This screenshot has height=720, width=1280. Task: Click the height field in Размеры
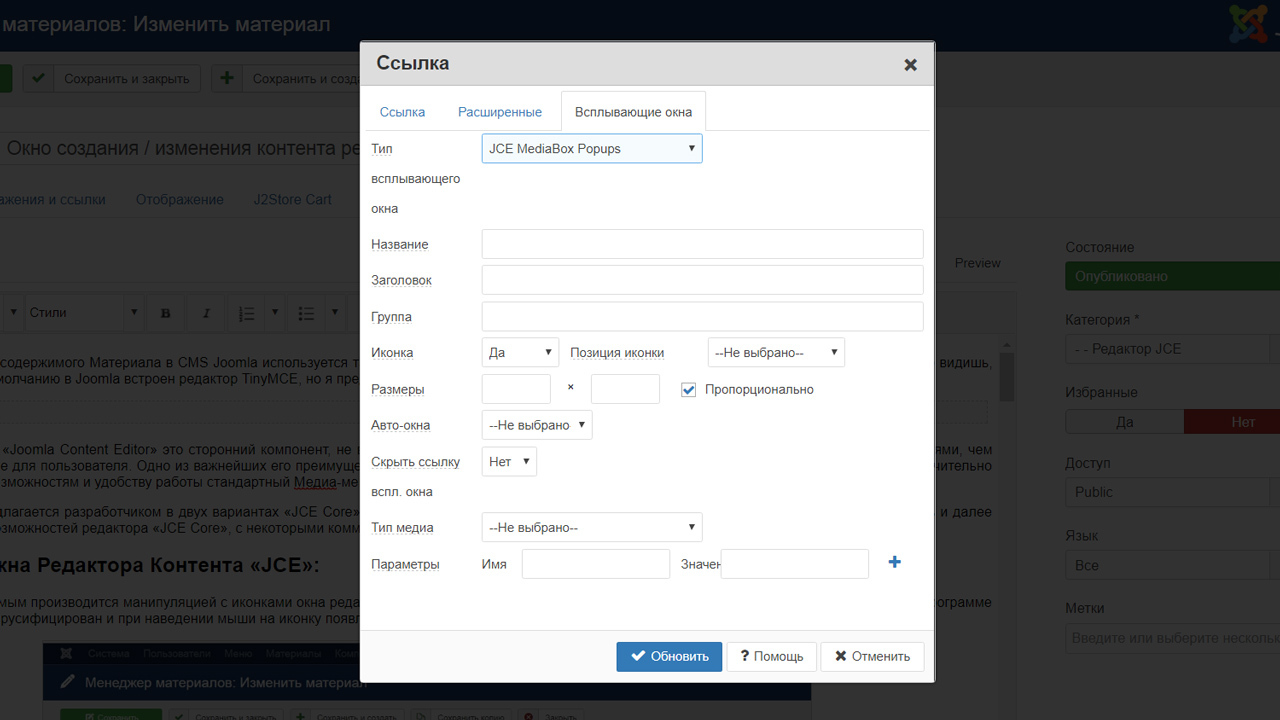coord(625,389)
